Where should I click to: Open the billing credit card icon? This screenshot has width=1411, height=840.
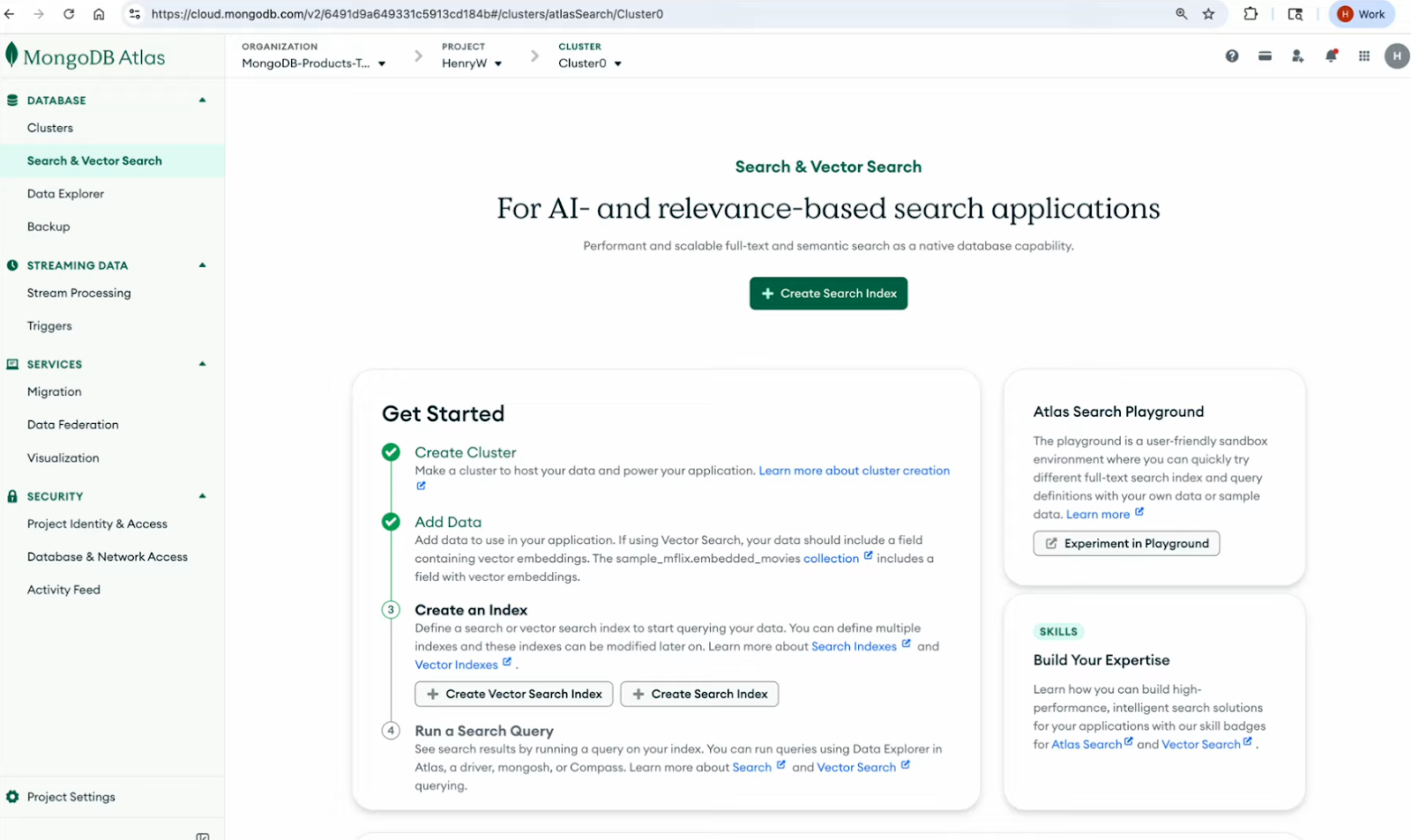click(1265, 56)
